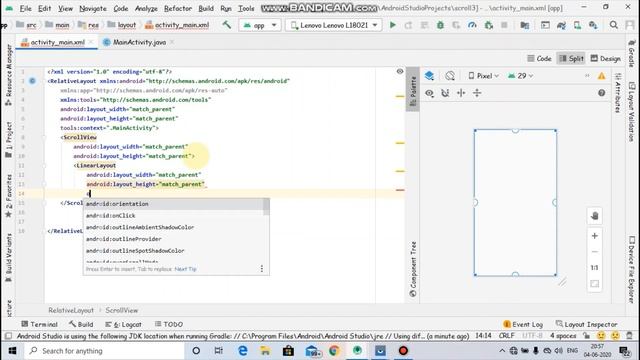Open Microsoft Edge from taskbar

(242, 351)
